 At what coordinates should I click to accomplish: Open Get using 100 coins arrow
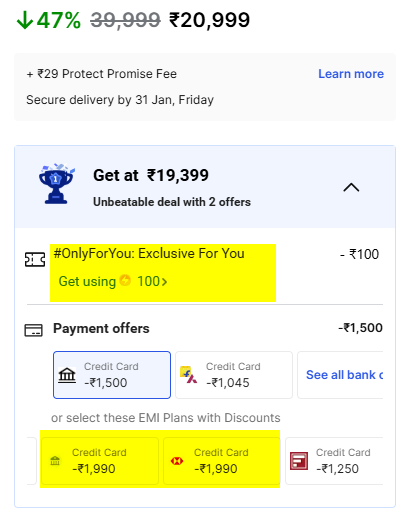point(113,281)
